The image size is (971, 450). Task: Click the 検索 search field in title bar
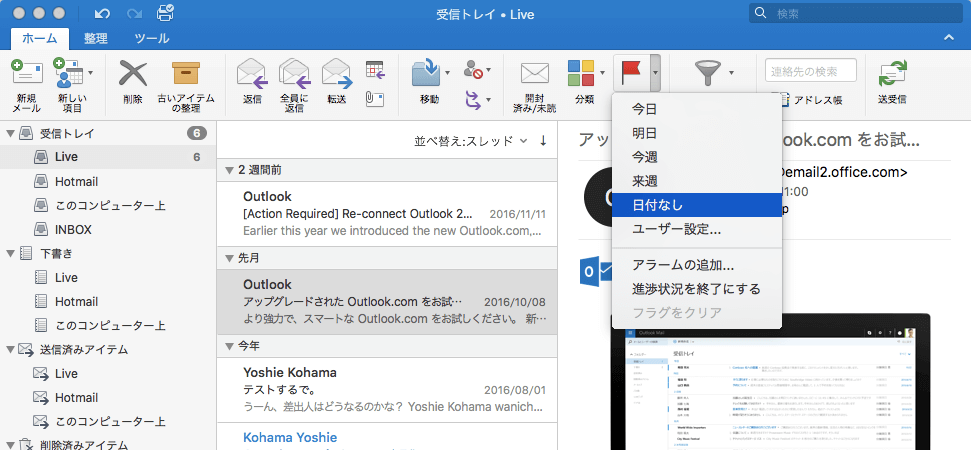tap(856, 13)
